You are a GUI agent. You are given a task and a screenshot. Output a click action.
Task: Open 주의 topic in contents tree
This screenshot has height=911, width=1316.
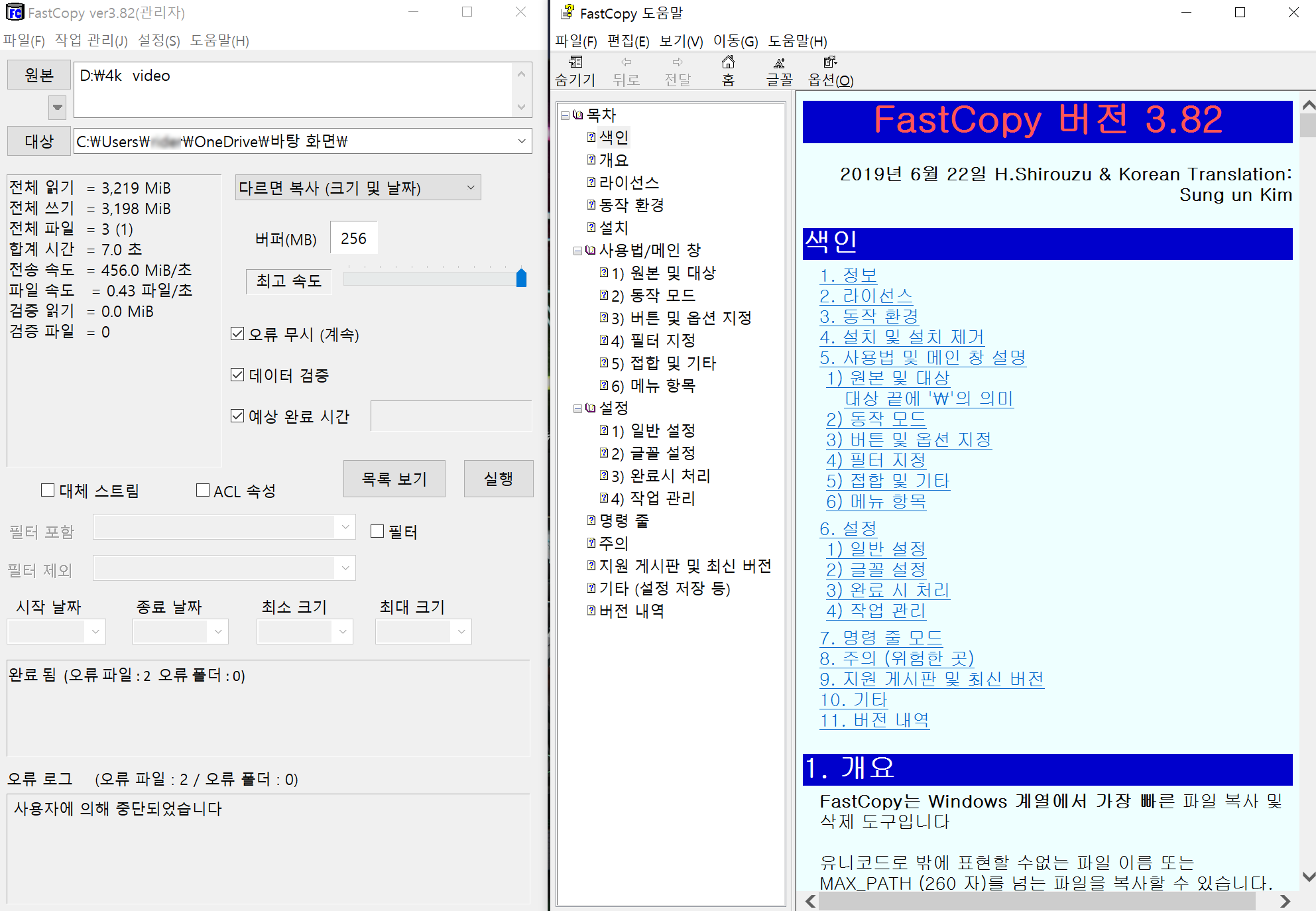(x=613, y=543)
